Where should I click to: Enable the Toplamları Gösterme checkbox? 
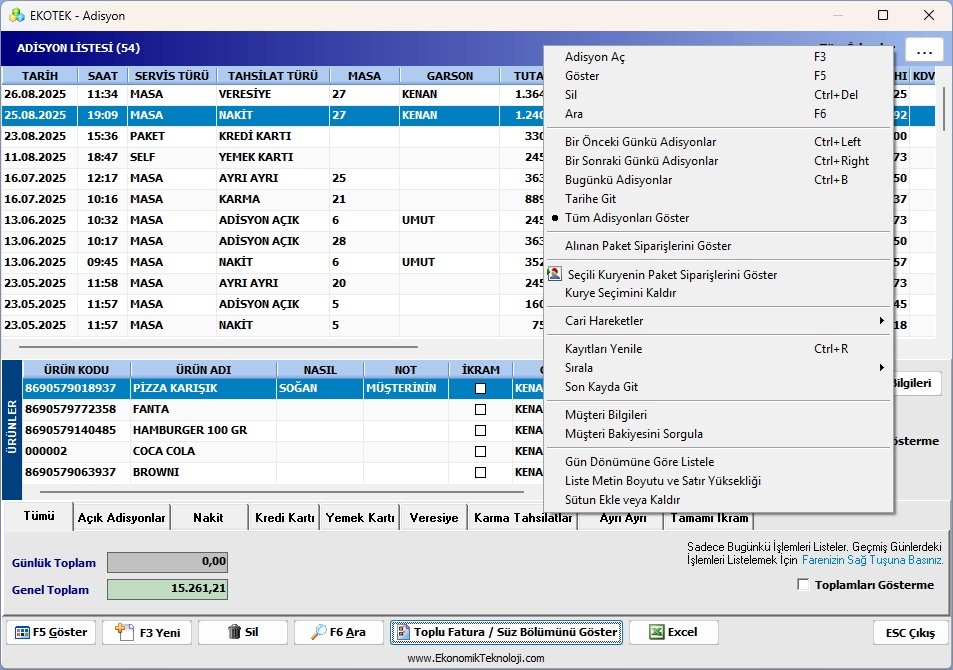803,585
